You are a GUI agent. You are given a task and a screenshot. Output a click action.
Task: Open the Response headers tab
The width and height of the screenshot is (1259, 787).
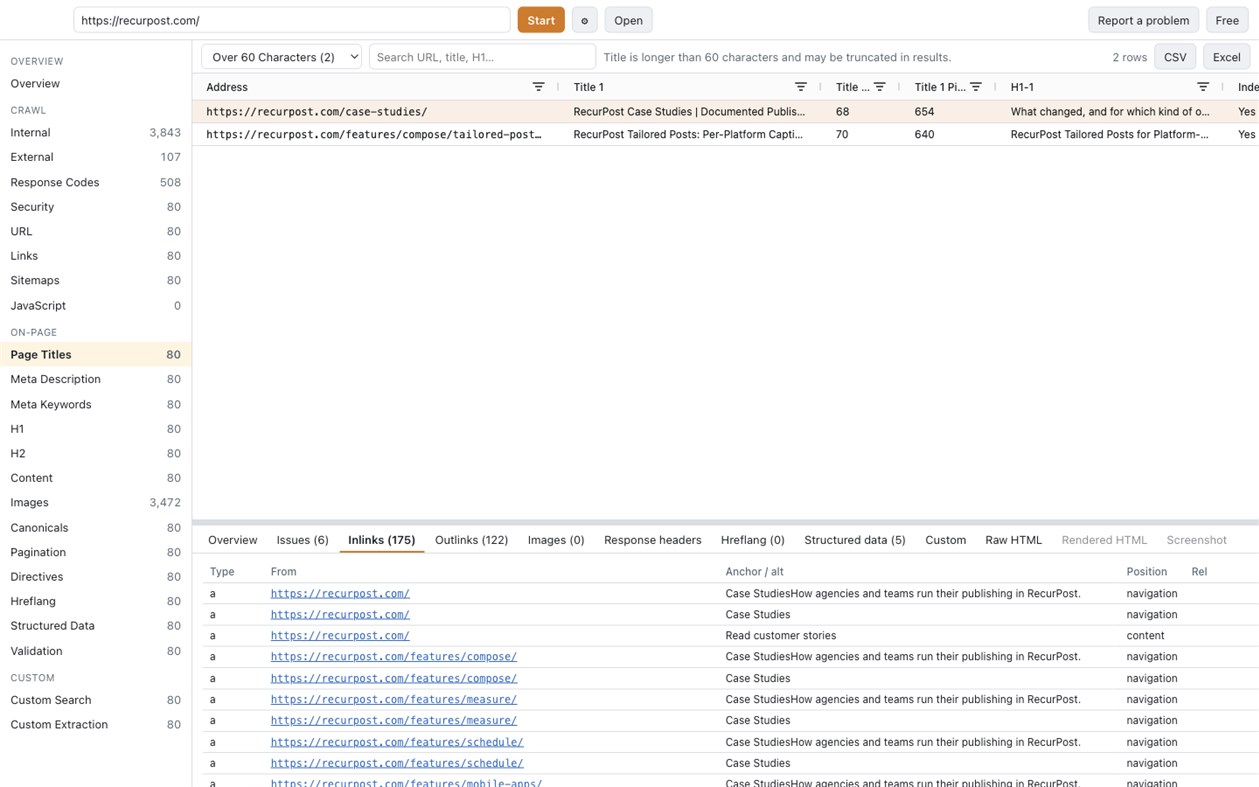653,540
